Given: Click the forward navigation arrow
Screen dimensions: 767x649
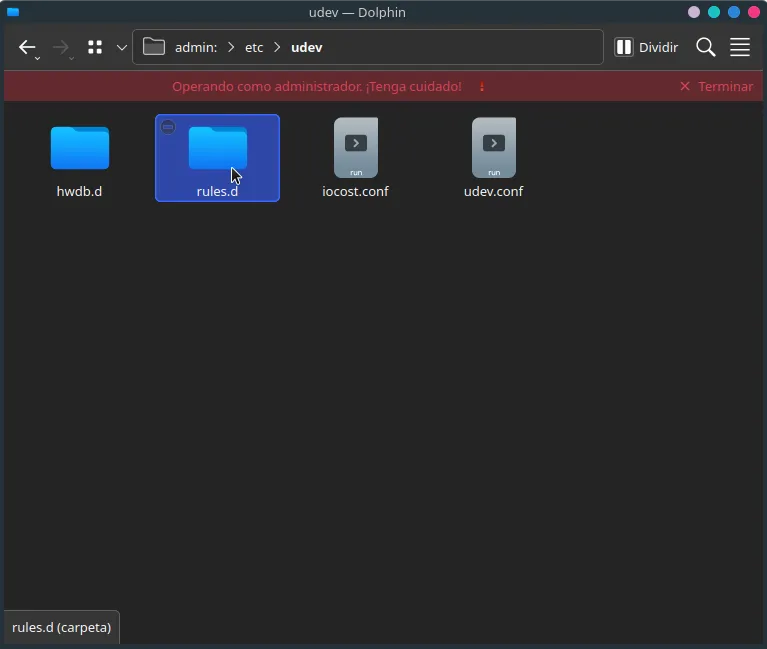Looking at the screenshot, I should (x=61, y=47).
